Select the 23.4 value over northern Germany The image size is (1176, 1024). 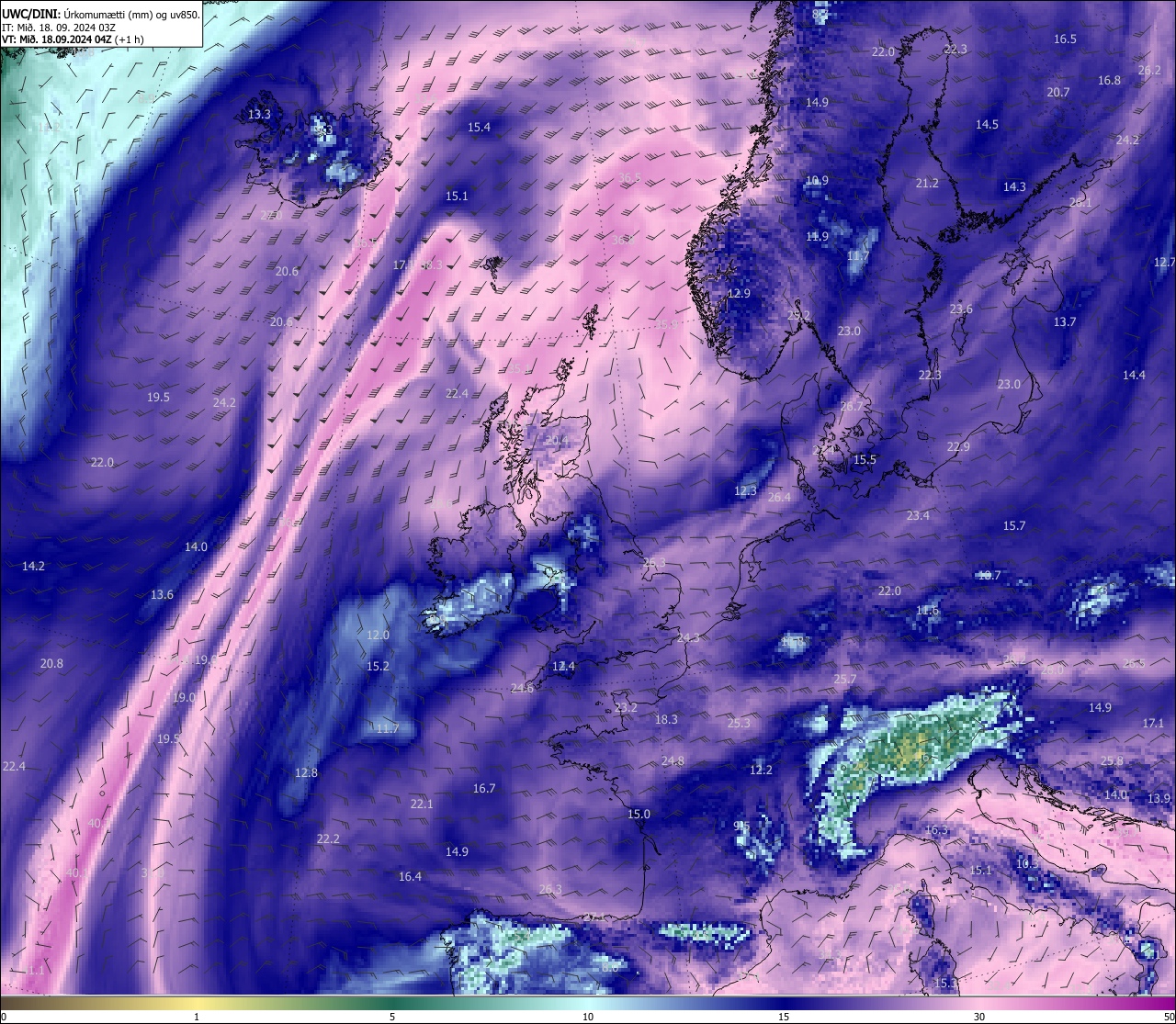click(x=918, y=516)
